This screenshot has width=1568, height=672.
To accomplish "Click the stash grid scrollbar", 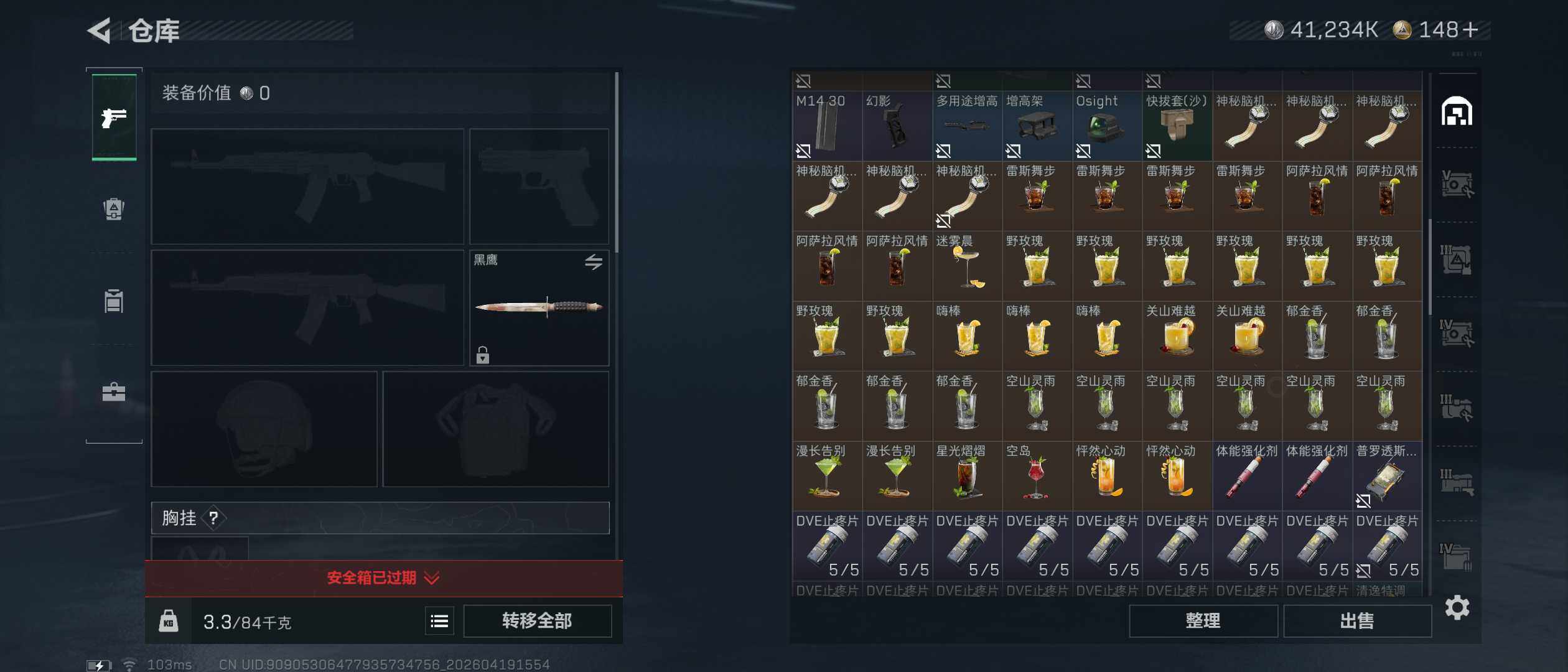I will pyautogui.click(x=1430, y=268).
